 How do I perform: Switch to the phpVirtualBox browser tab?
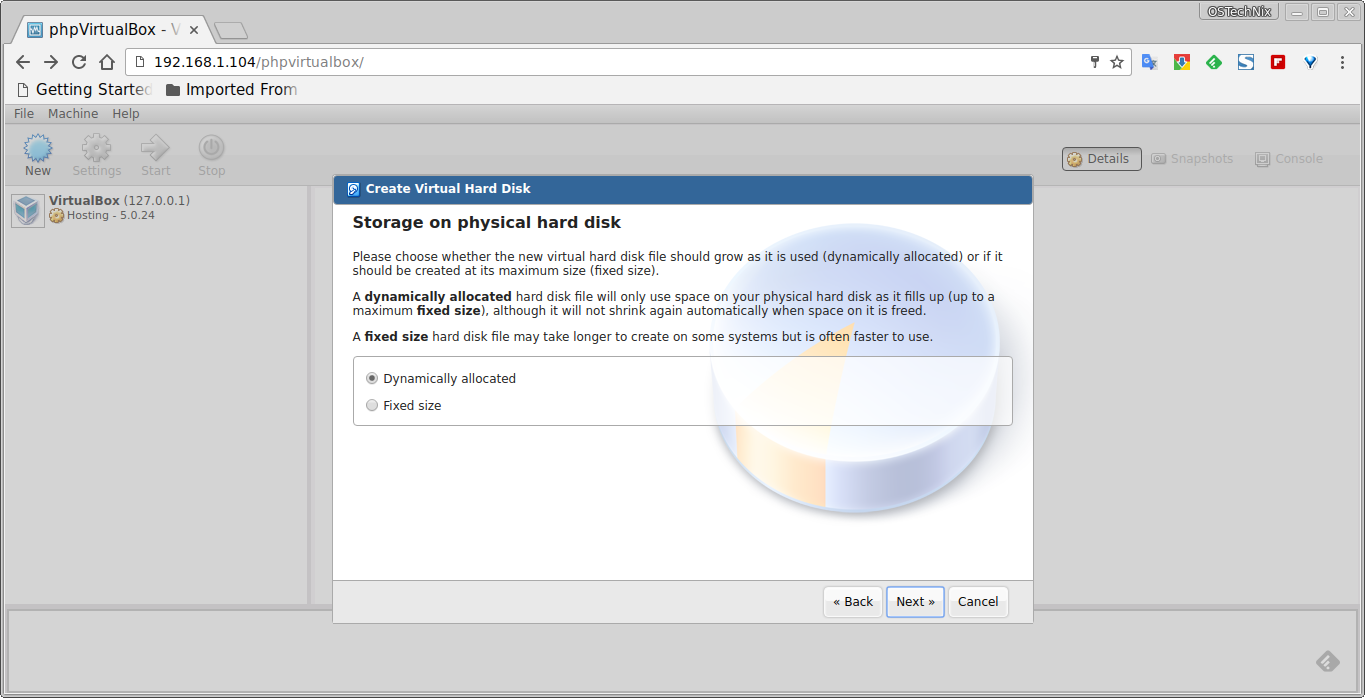pos(103,29)
